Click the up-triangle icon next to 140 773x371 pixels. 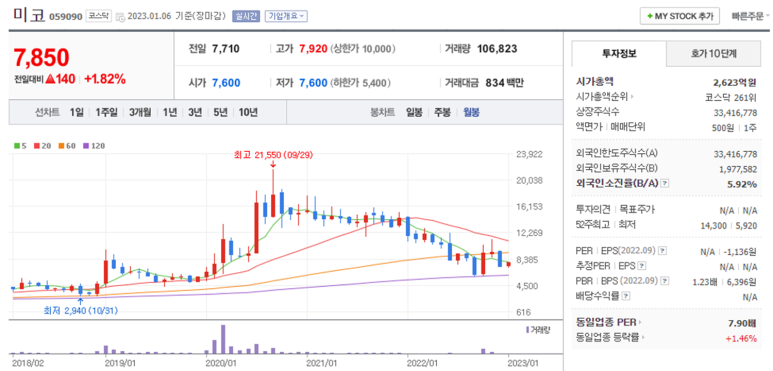point(50,79)
